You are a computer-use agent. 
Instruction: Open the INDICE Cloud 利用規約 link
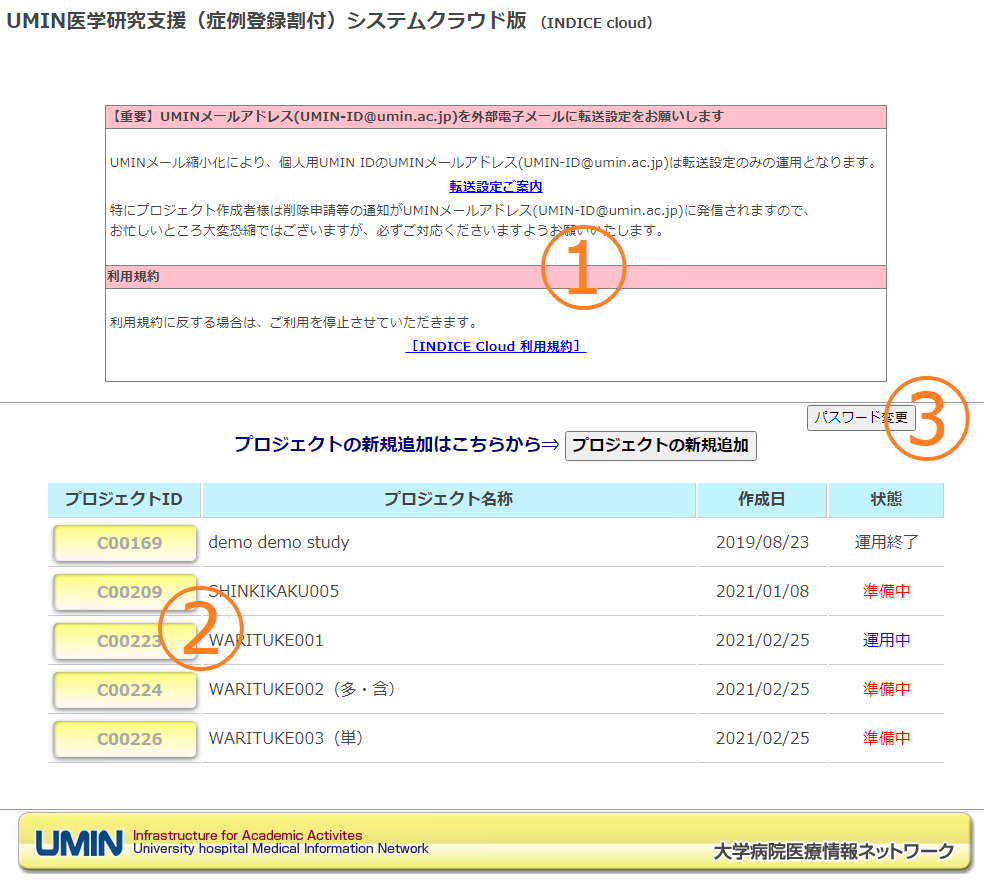coord(496,346)
